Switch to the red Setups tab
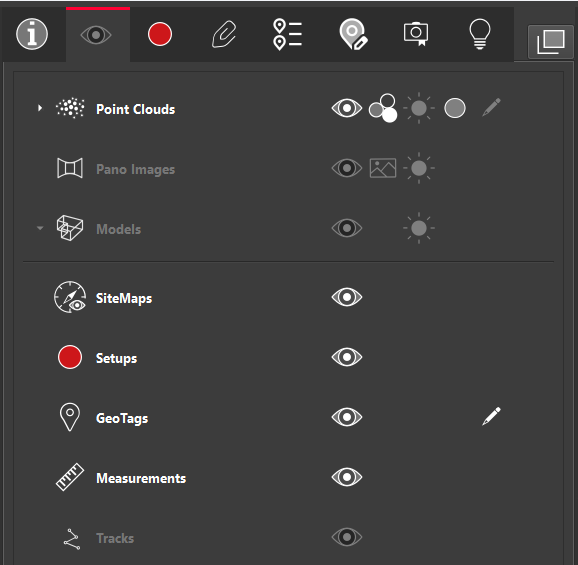This screenshot has width=578, height=565. pos(160,34)
